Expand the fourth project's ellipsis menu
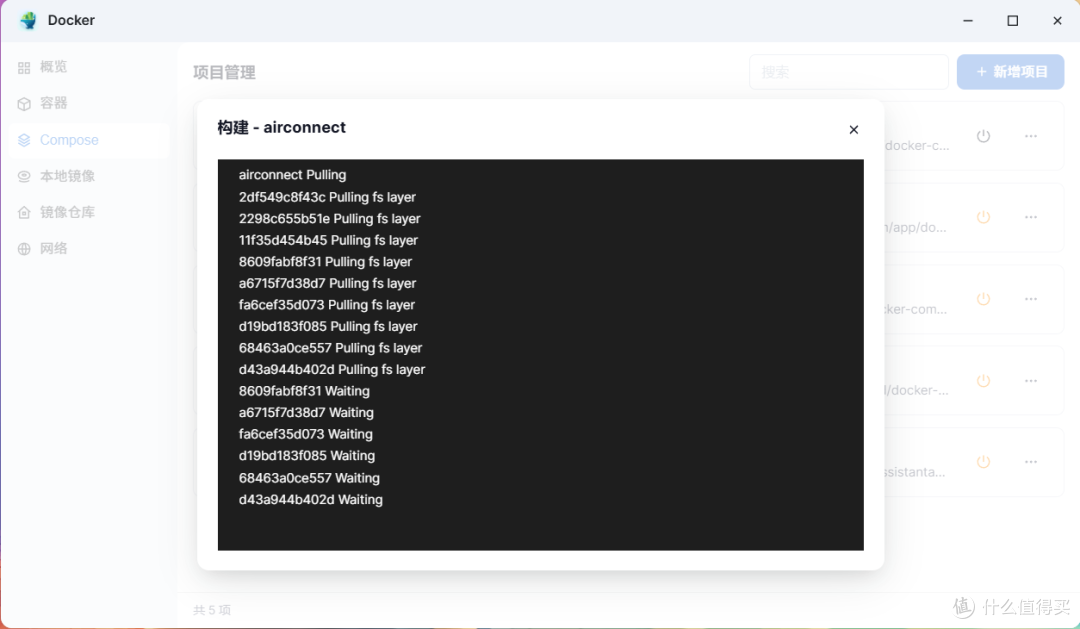 [x=1030, y=381]
